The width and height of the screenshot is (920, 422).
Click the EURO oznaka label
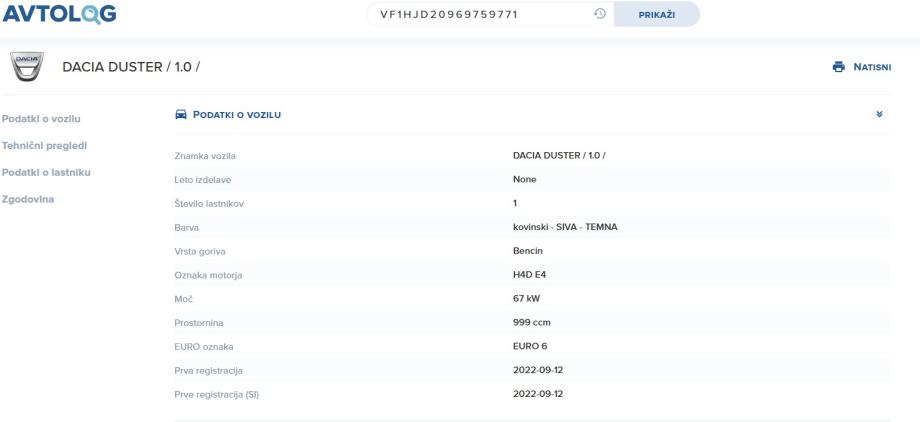pos(204,347)
